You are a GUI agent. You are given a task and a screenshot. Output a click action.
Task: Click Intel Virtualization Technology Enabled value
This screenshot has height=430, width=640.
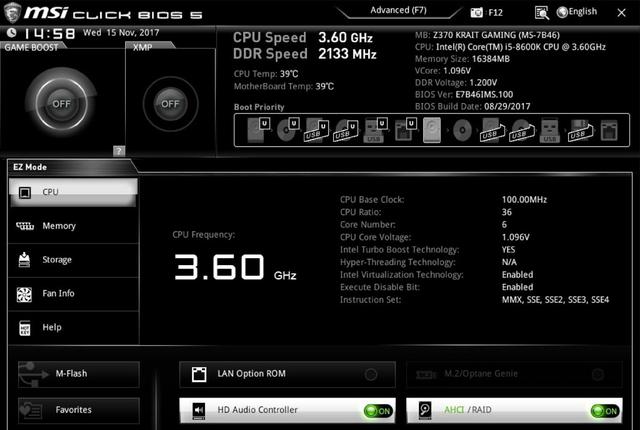pyautogui.click(x=517, y=275)
